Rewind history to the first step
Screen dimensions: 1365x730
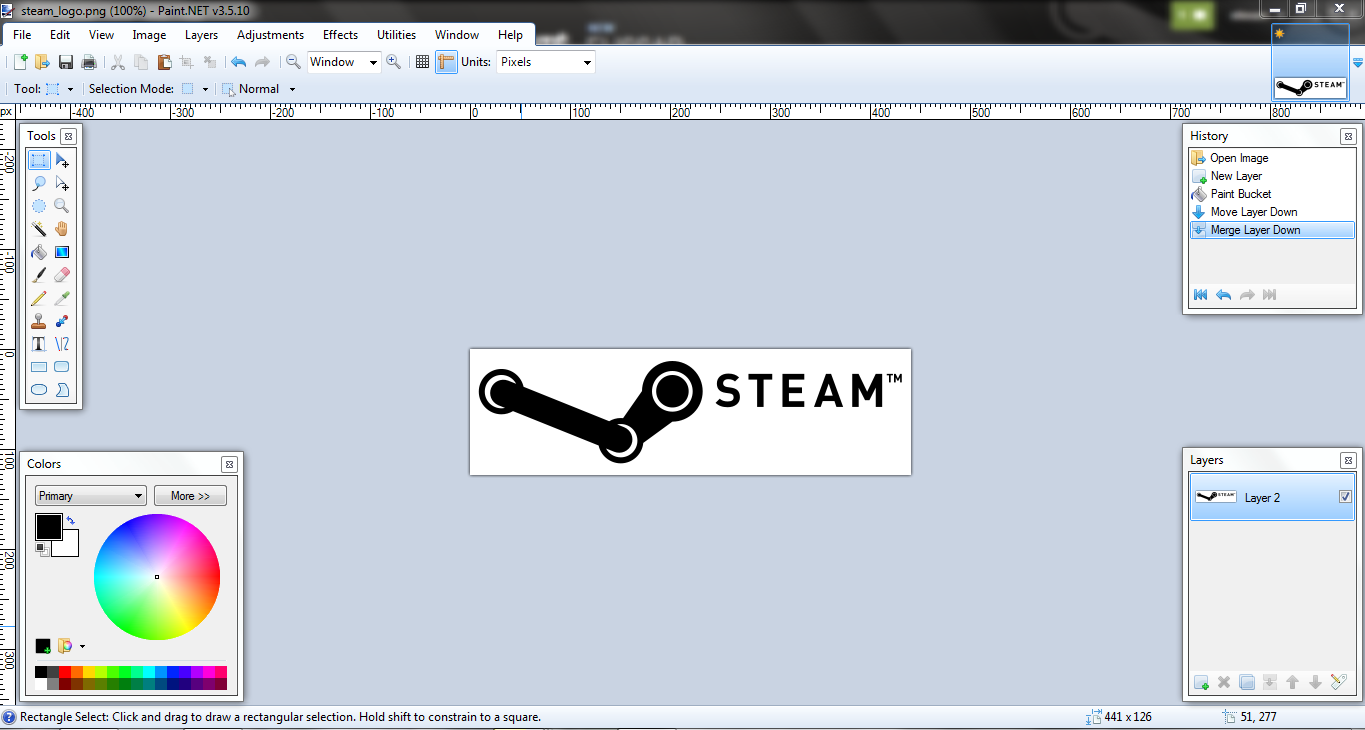click(x=1201, y=295)
